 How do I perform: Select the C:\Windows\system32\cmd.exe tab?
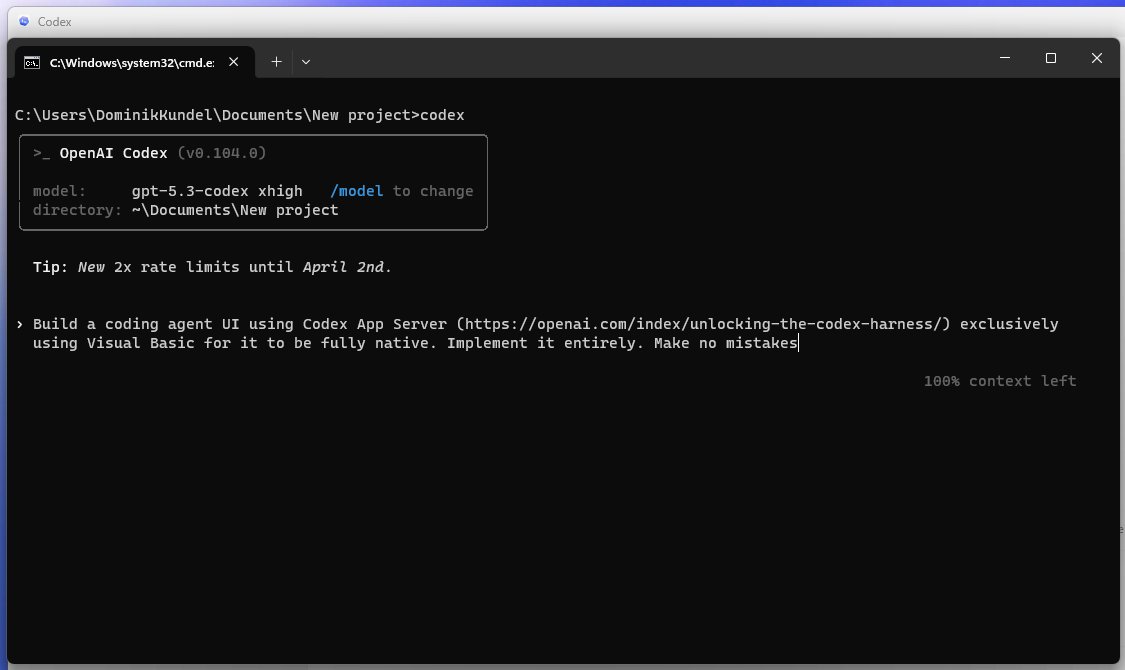pos(130,61)
